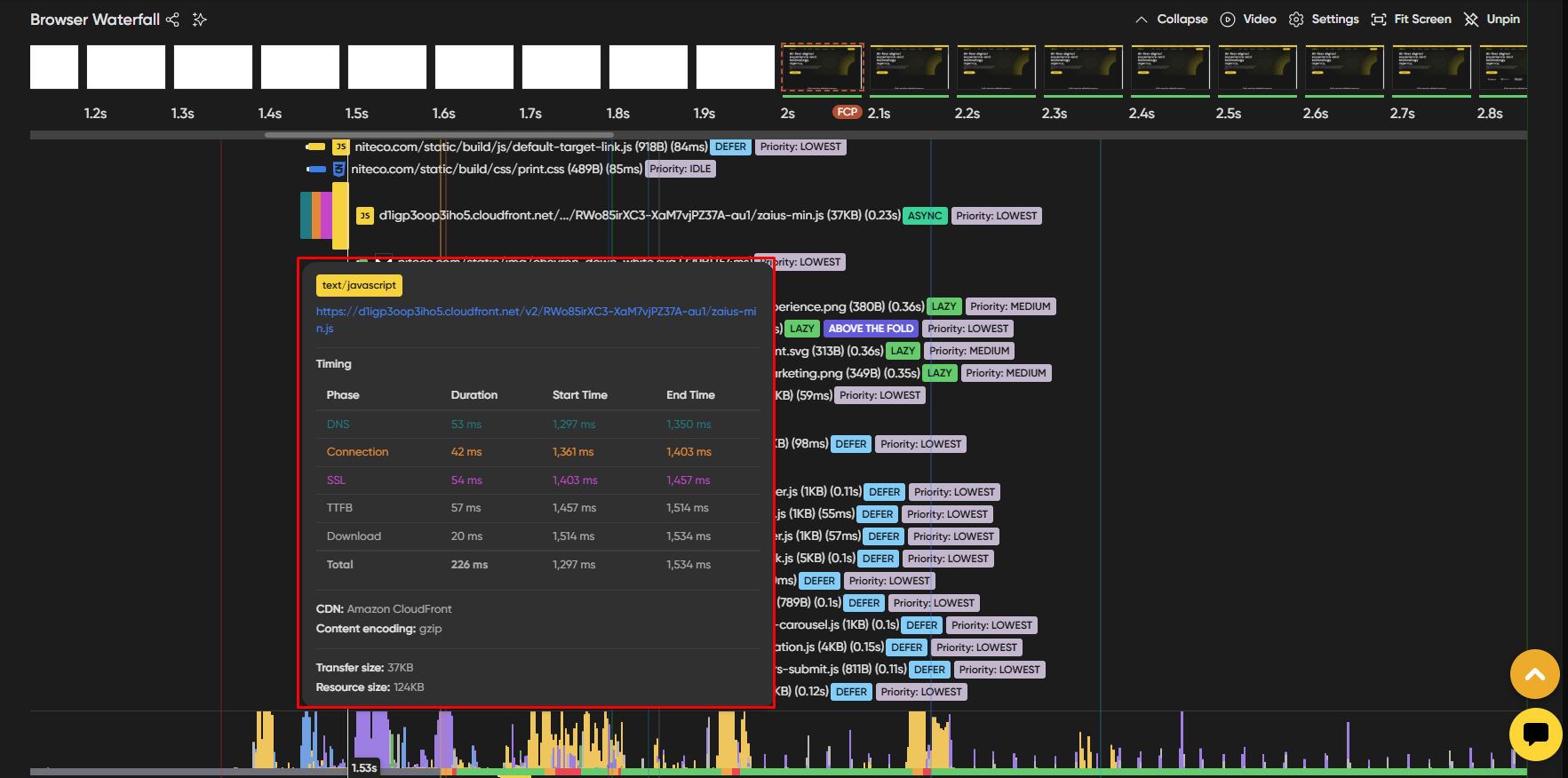Click the yellow download bar of zaius-min.js
The image size is (1568, 778).
(340, 216)
